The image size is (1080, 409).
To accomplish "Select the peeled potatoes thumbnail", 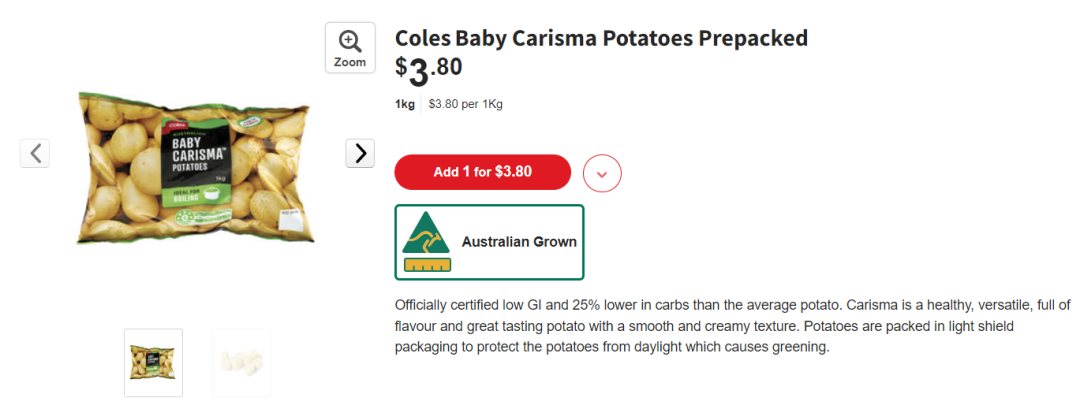I will 241,362.
